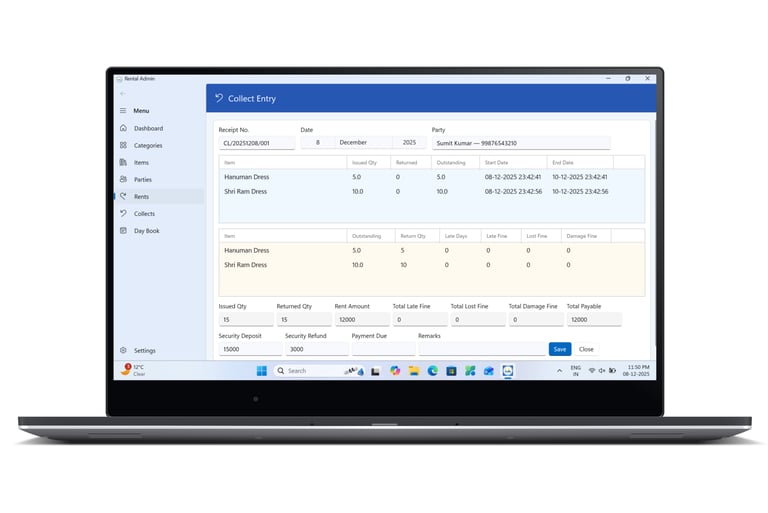768x513 pixels.
Task: Toggle the hamburger Menu icon
Action: pos(123,111)
